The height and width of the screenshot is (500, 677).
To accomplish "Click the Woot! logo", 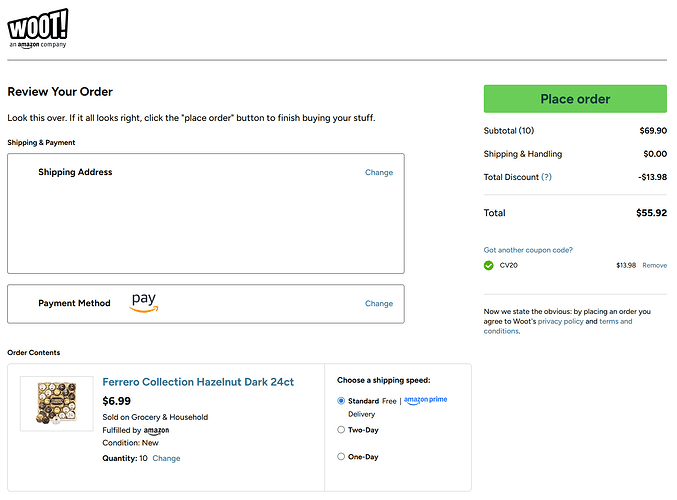I will [x=38, y=28].
